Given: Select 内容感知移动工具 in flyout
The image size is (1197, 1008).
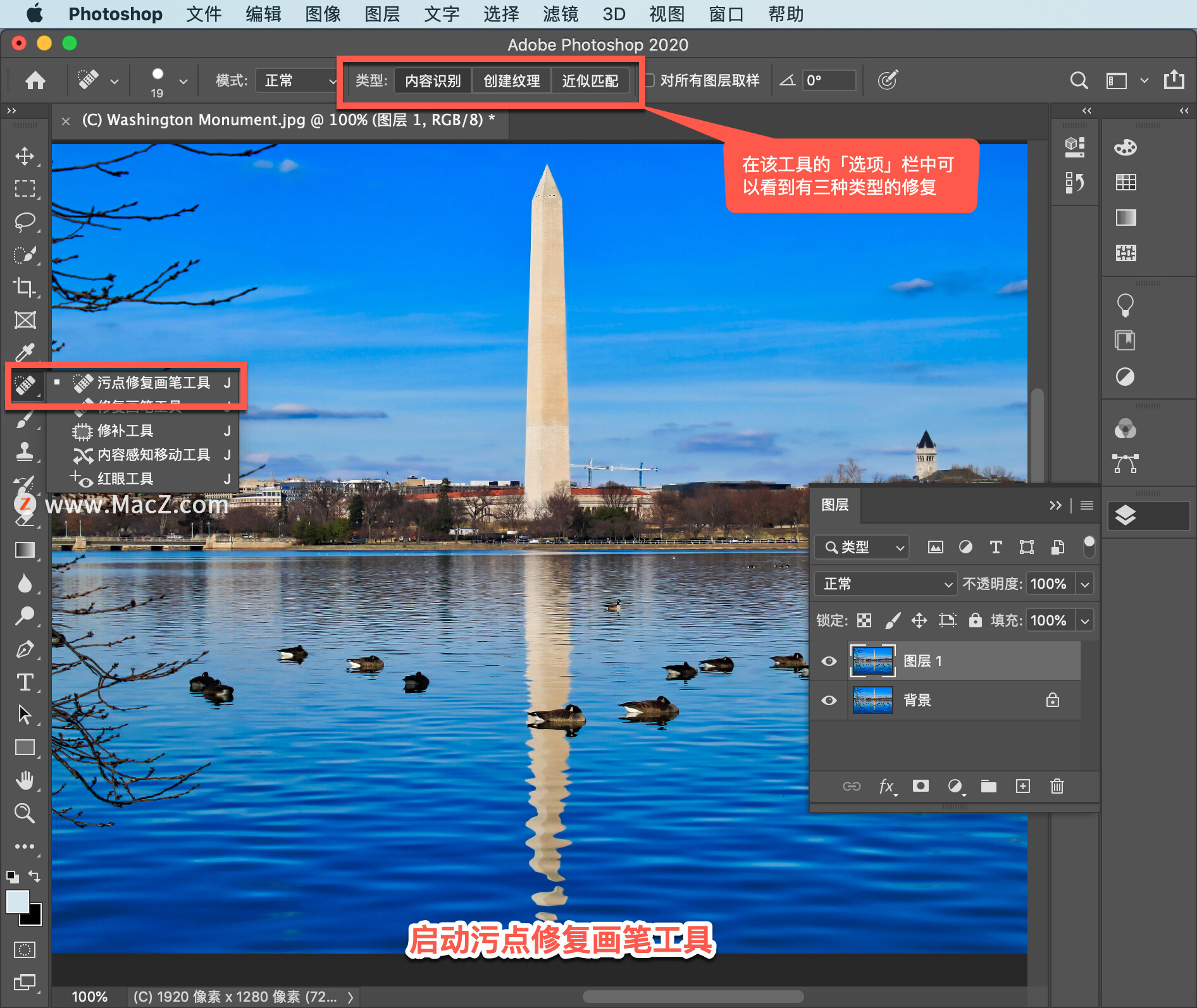Looking at the screenshot, I should (144, 455).
